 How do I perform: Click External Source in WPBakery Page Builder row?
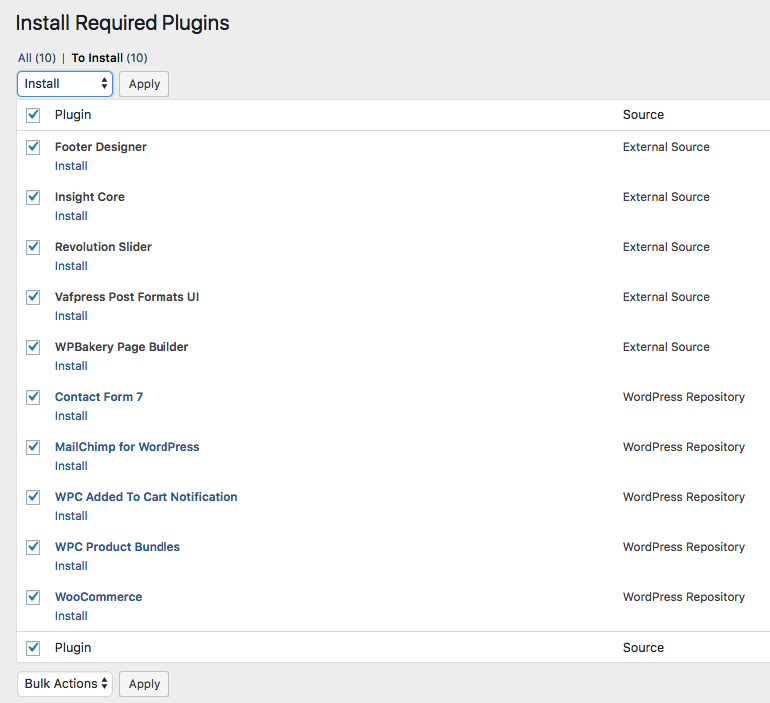pyautogui.click(x=666, y=348)
